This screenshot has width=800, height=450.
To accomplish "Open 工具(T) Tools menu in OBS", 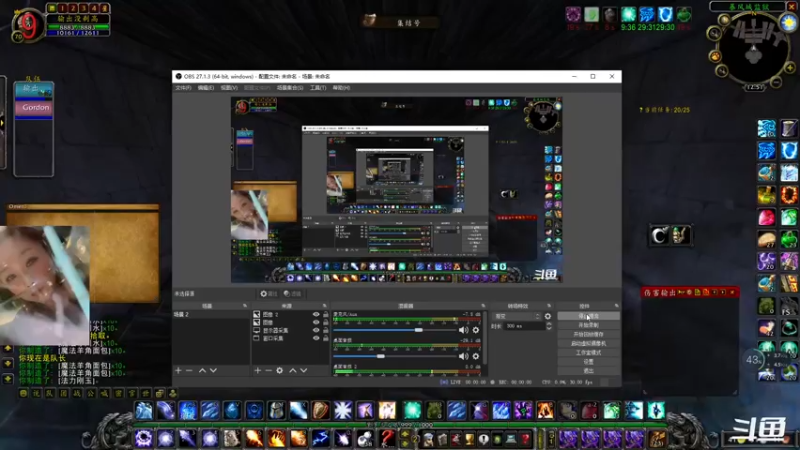I will 318,88.
